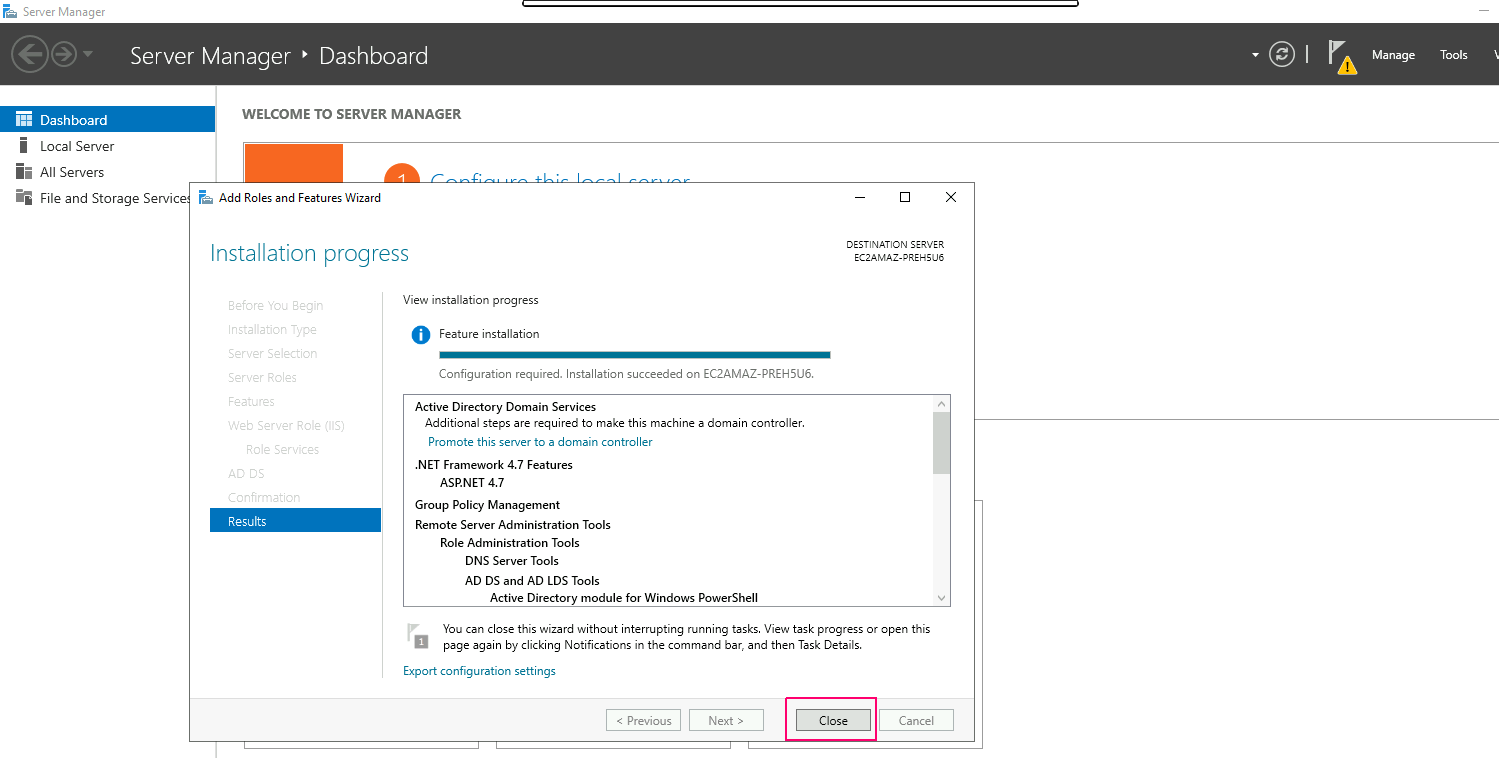Click Server Manager breadcrumb title in header

pos(210,56)
